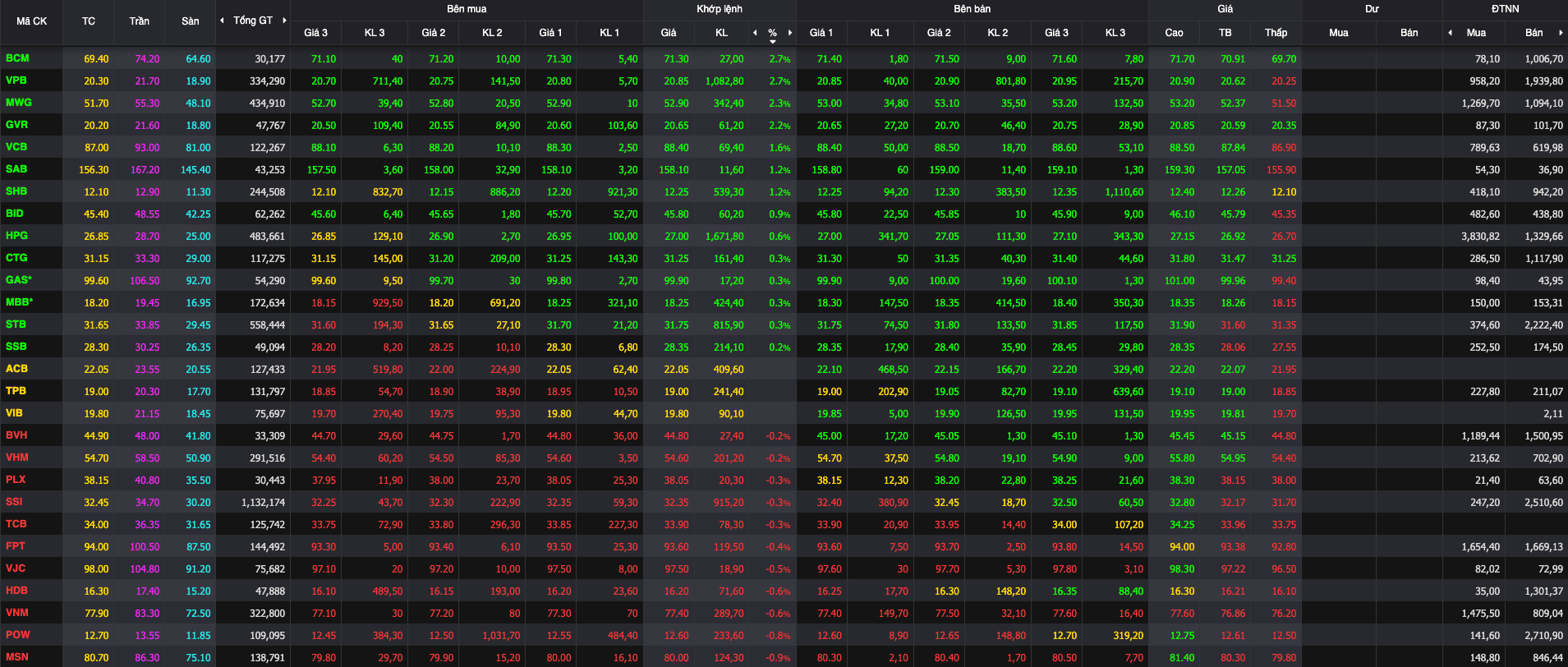The height and width of the screenshot is (667, 1568).
Task: Open the POW stock symbol
Action: point(18,635)
